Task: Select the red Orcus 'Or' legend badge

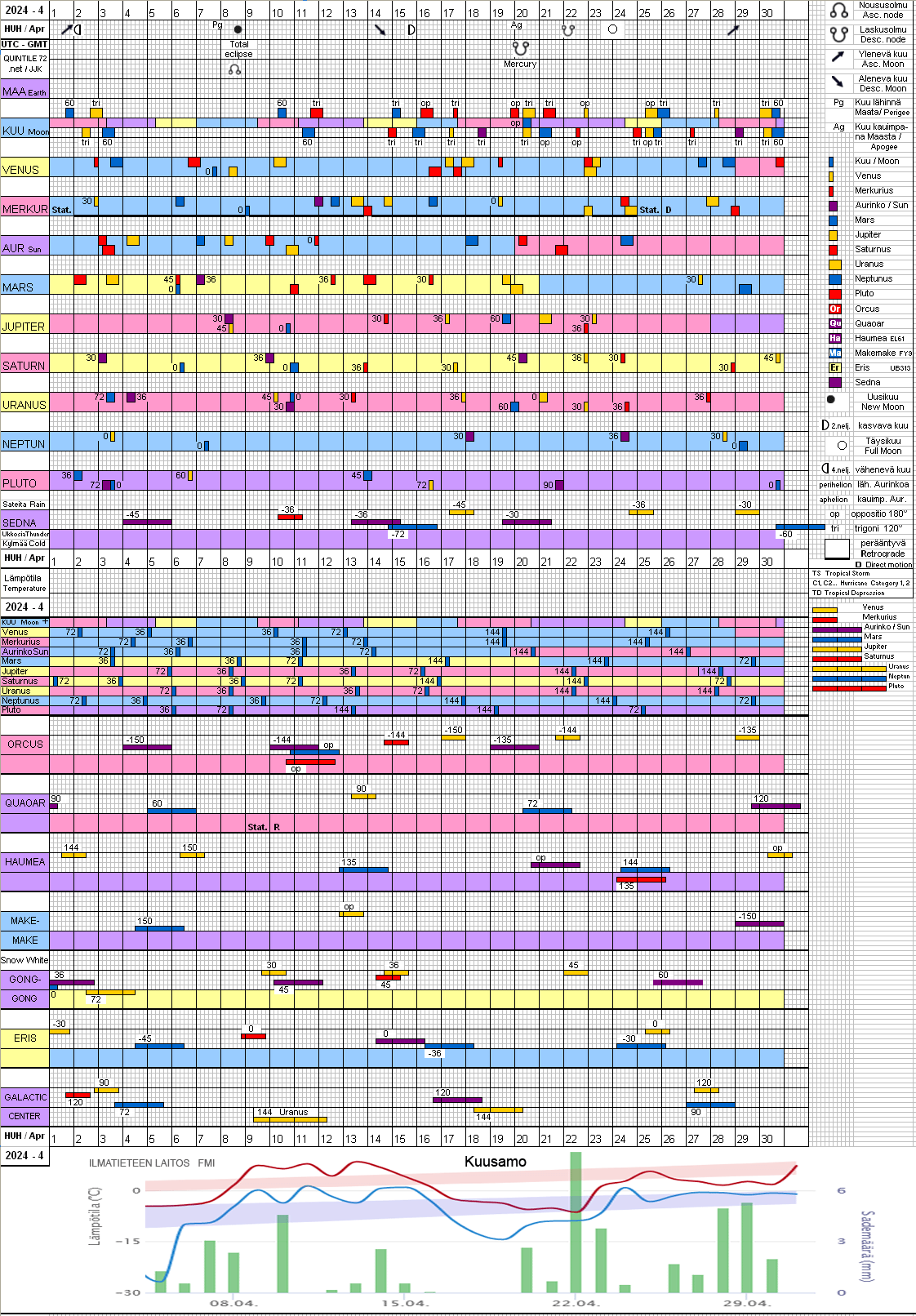Action: [835, 309]
